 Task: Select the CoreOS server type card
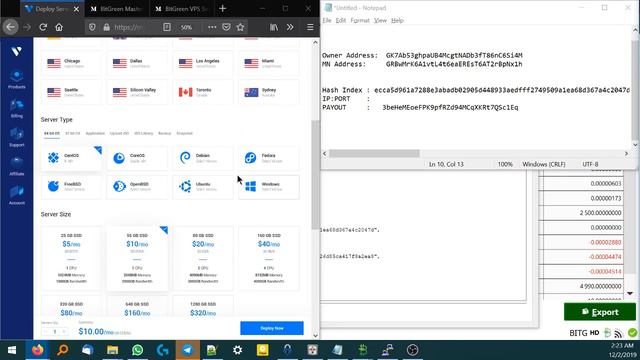[x=137, y=158]
